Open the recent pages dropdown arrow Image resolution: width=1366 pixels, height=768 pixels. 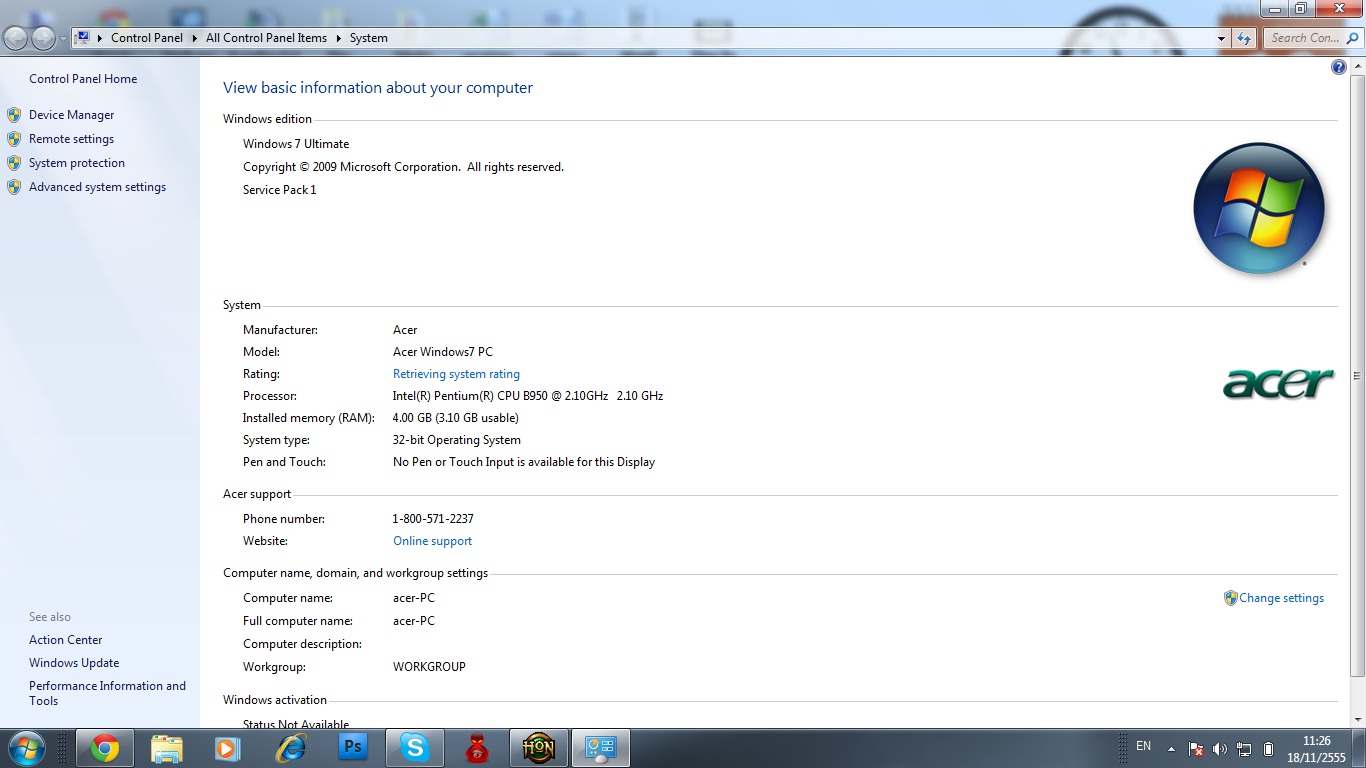click(x=63, y=39)
